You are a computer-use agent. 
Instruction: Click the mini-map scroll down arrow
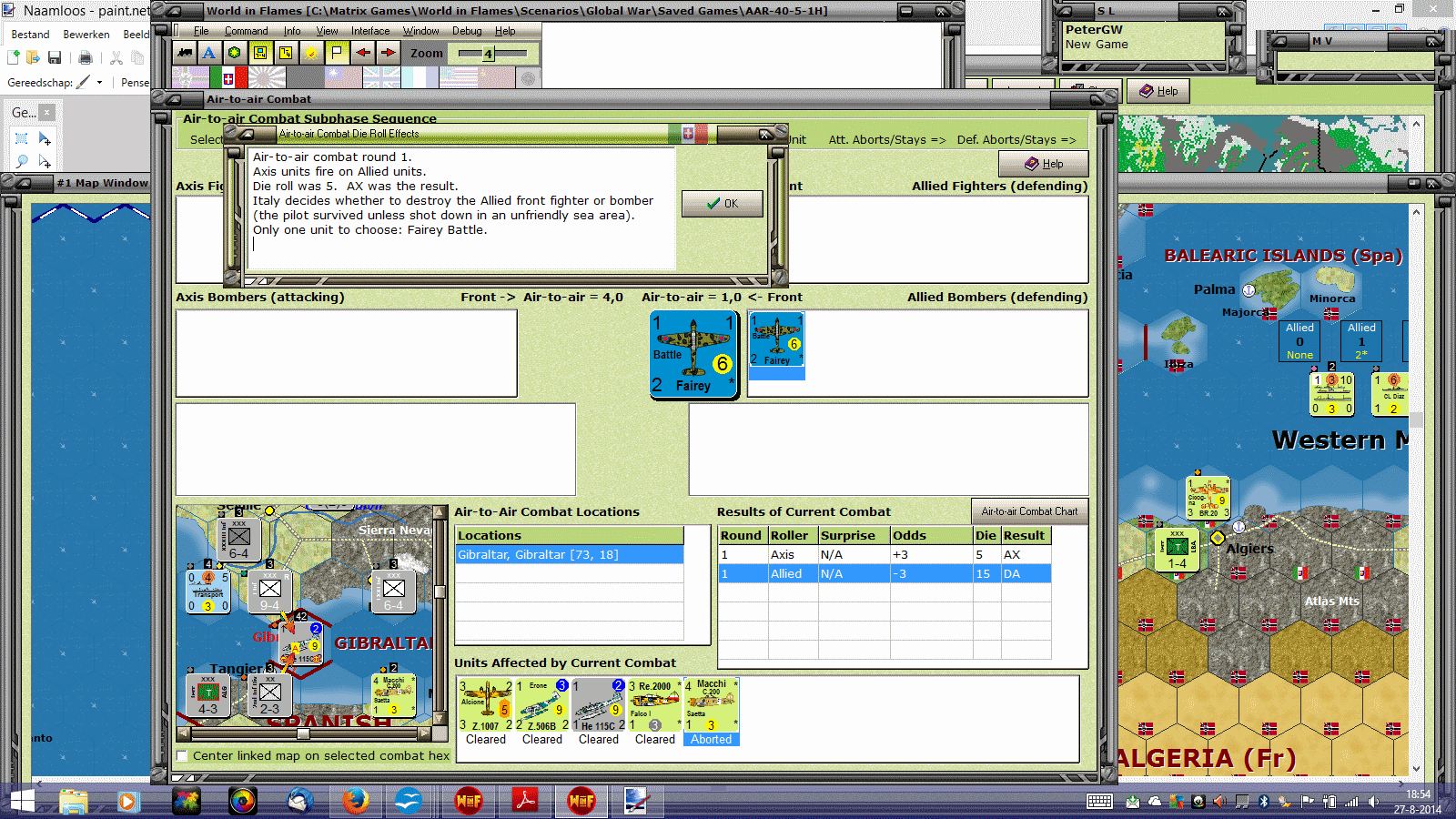(x=440, y=719)
